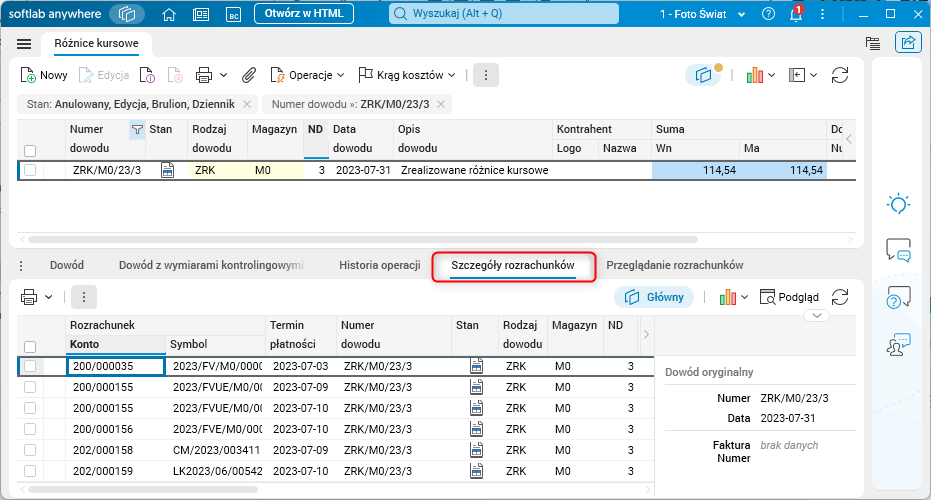
Task: Expand lower printer dropdown arrow
Action: (49, 297)
